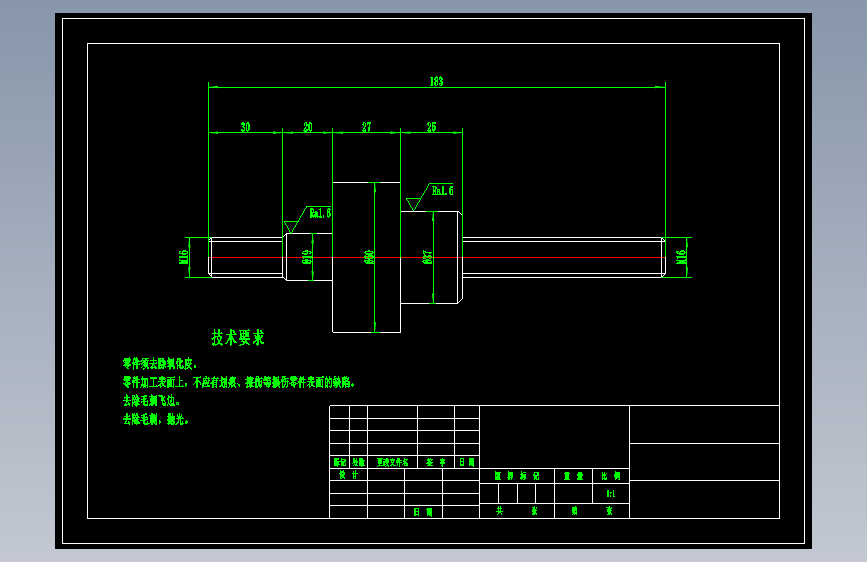Viewport: 867px width, 562px height.
Task: Select the note line 零件须去除氧化皮
Action: click(160, 364)
